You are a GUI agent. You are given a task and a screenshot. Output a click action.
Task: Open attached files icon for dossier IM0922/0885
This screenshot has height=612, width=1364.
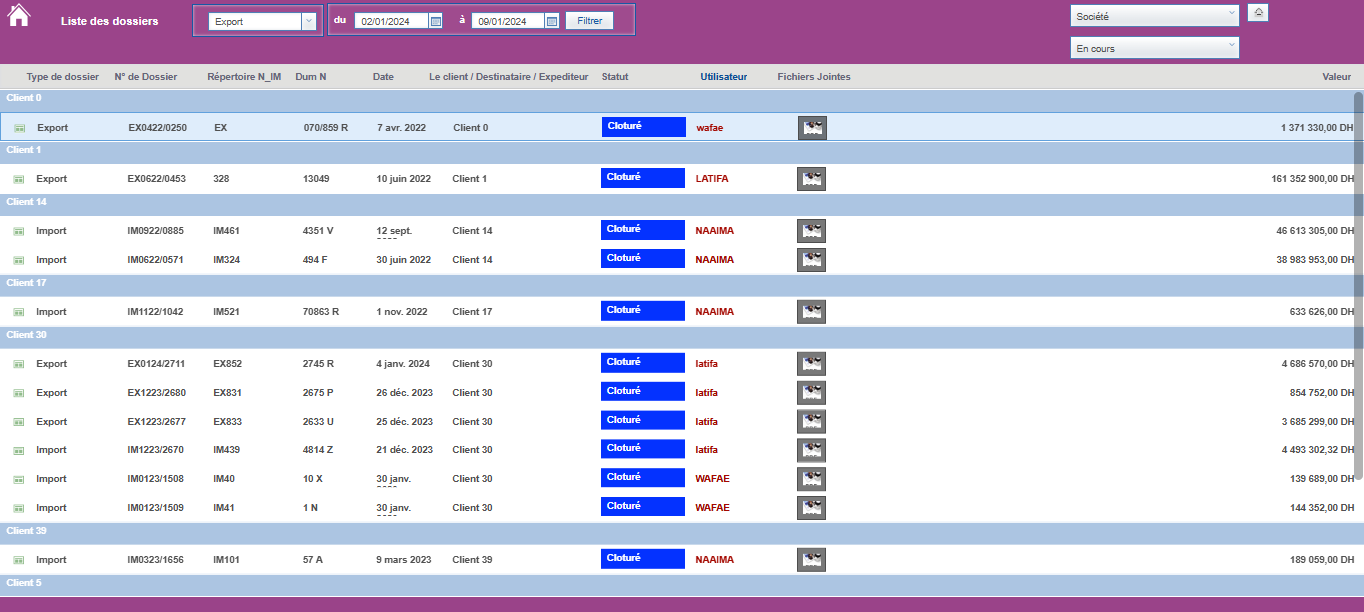(811, 231)
